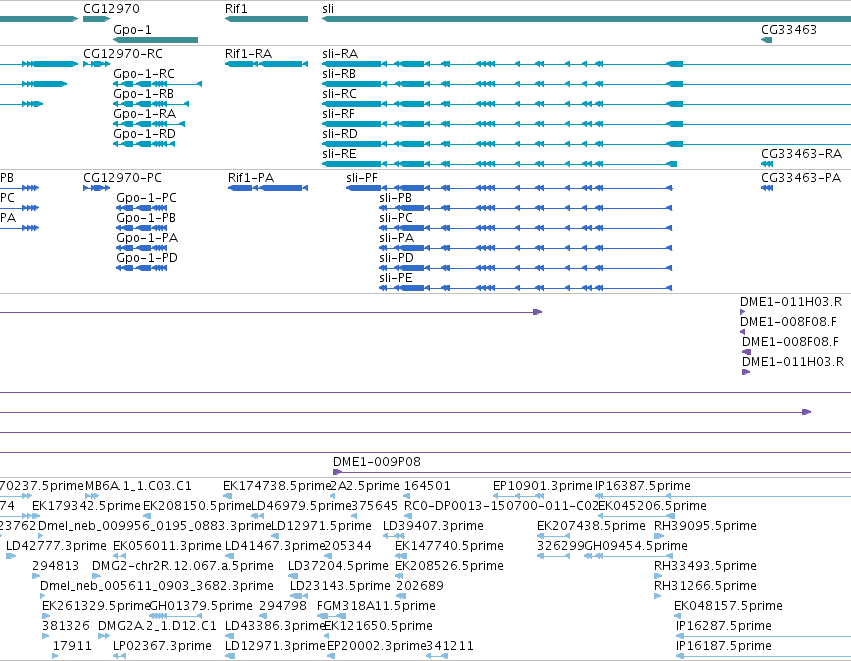This screenshot has width=851, height=661.
Task: Open EST label IP16287.5prime
Action: coord(723,626)
